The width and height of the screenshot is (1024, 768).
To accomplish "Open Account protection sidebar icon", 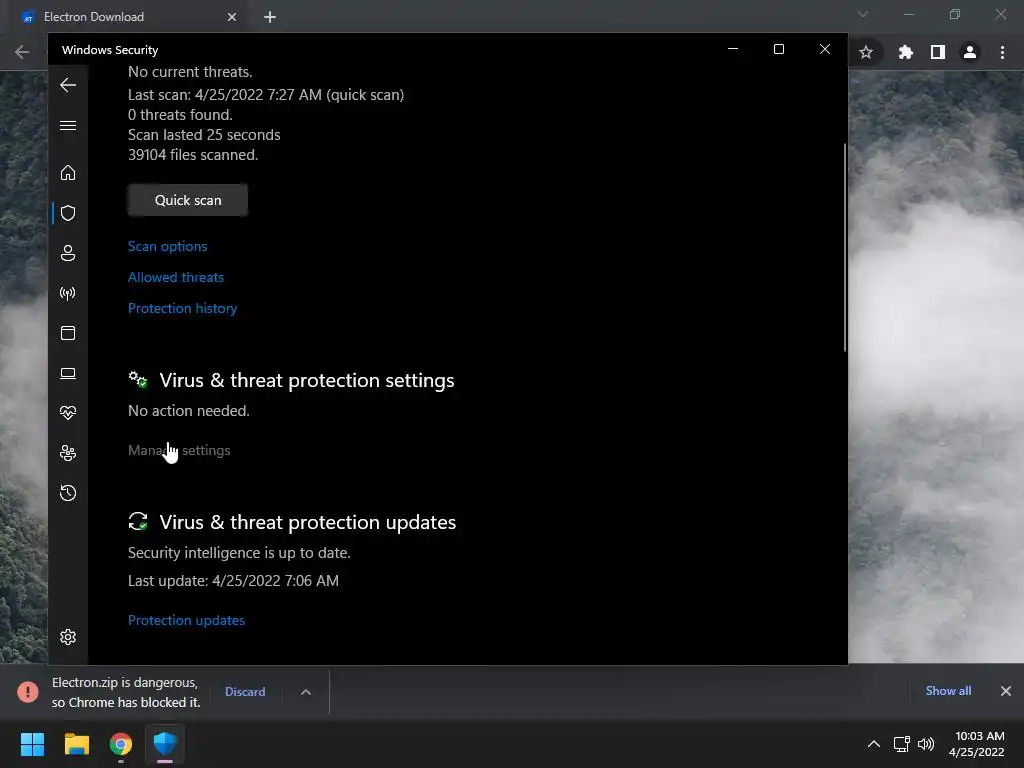I will pos(68,253).
